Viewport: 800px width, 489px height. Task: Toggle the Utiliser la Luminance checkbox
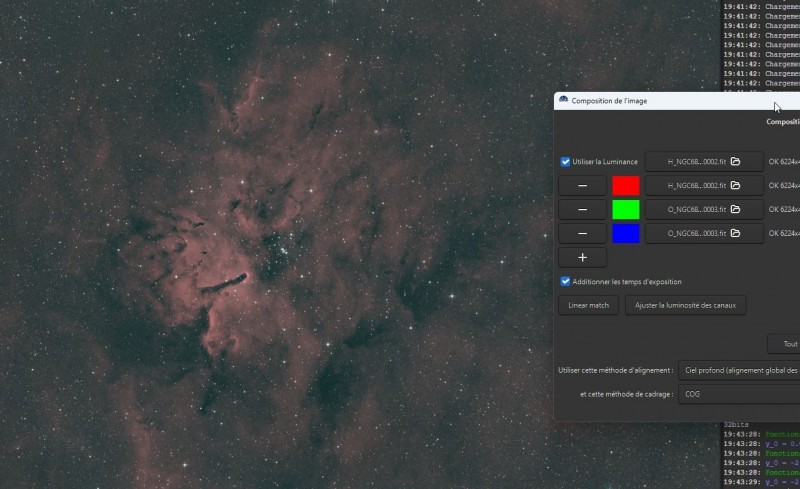(x=565, y=162)
